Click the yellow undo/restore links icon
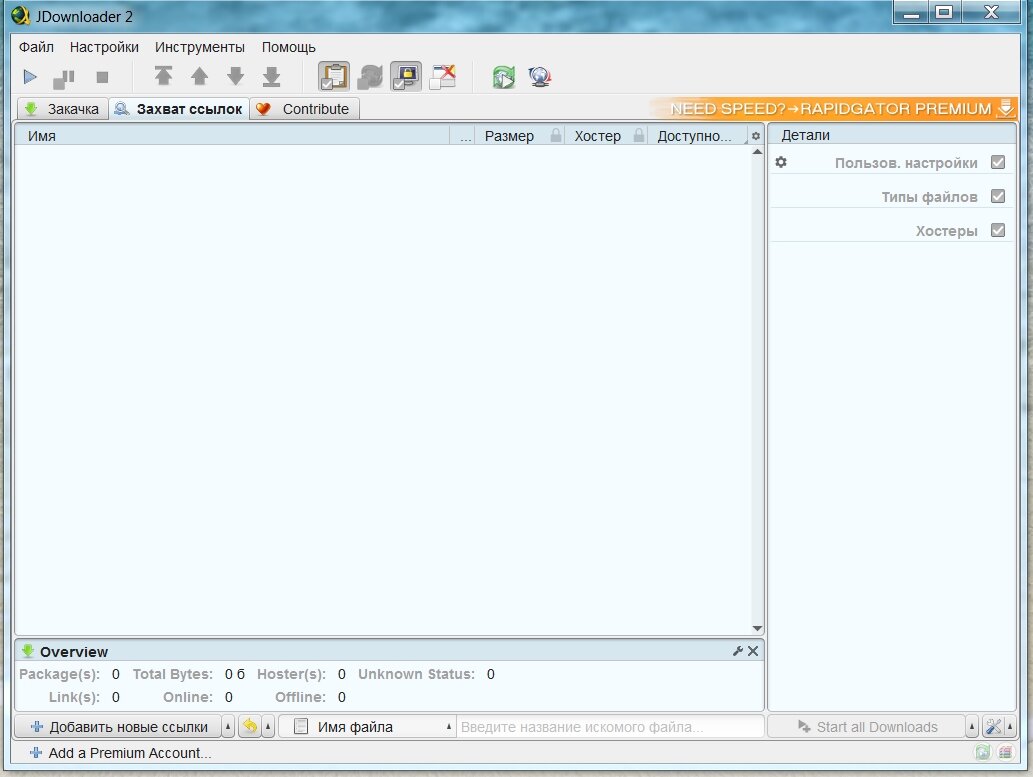Image resolution: width=1033 pixels, height=777 pixels. pos(250,727)
